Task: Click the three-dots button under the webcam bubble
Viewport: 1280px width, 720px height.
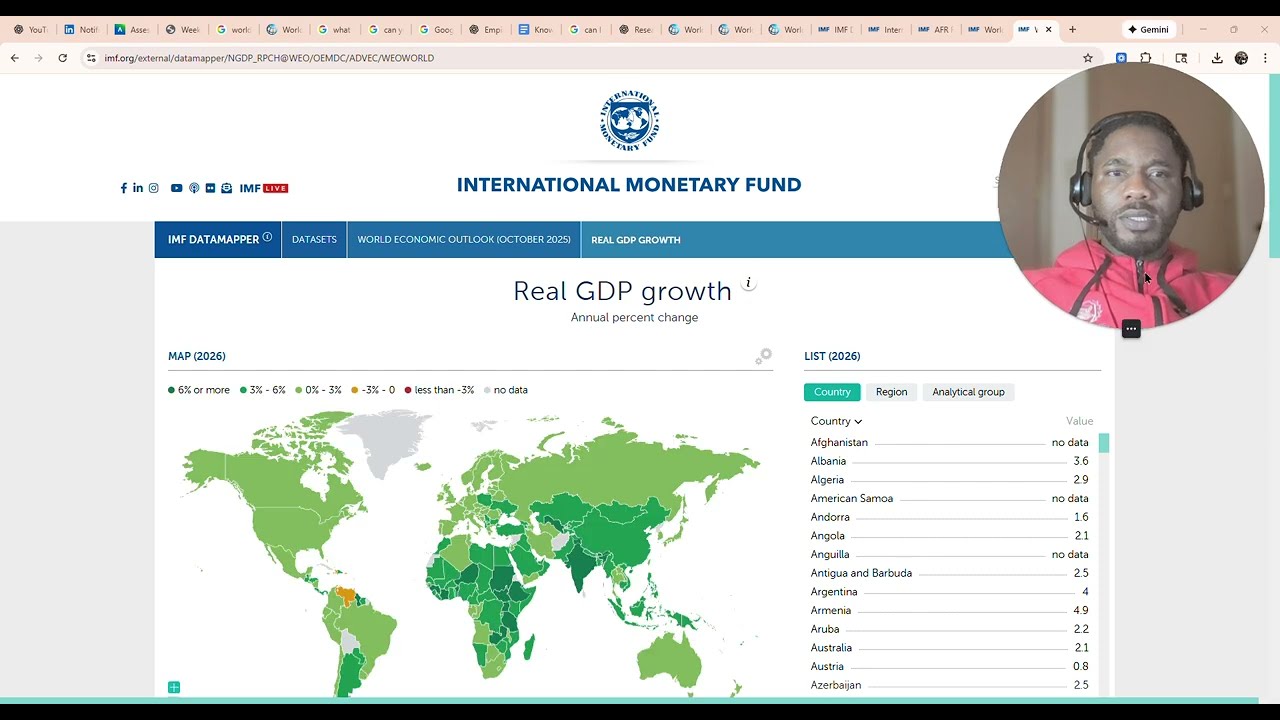Action: (x=1131, y=329)
